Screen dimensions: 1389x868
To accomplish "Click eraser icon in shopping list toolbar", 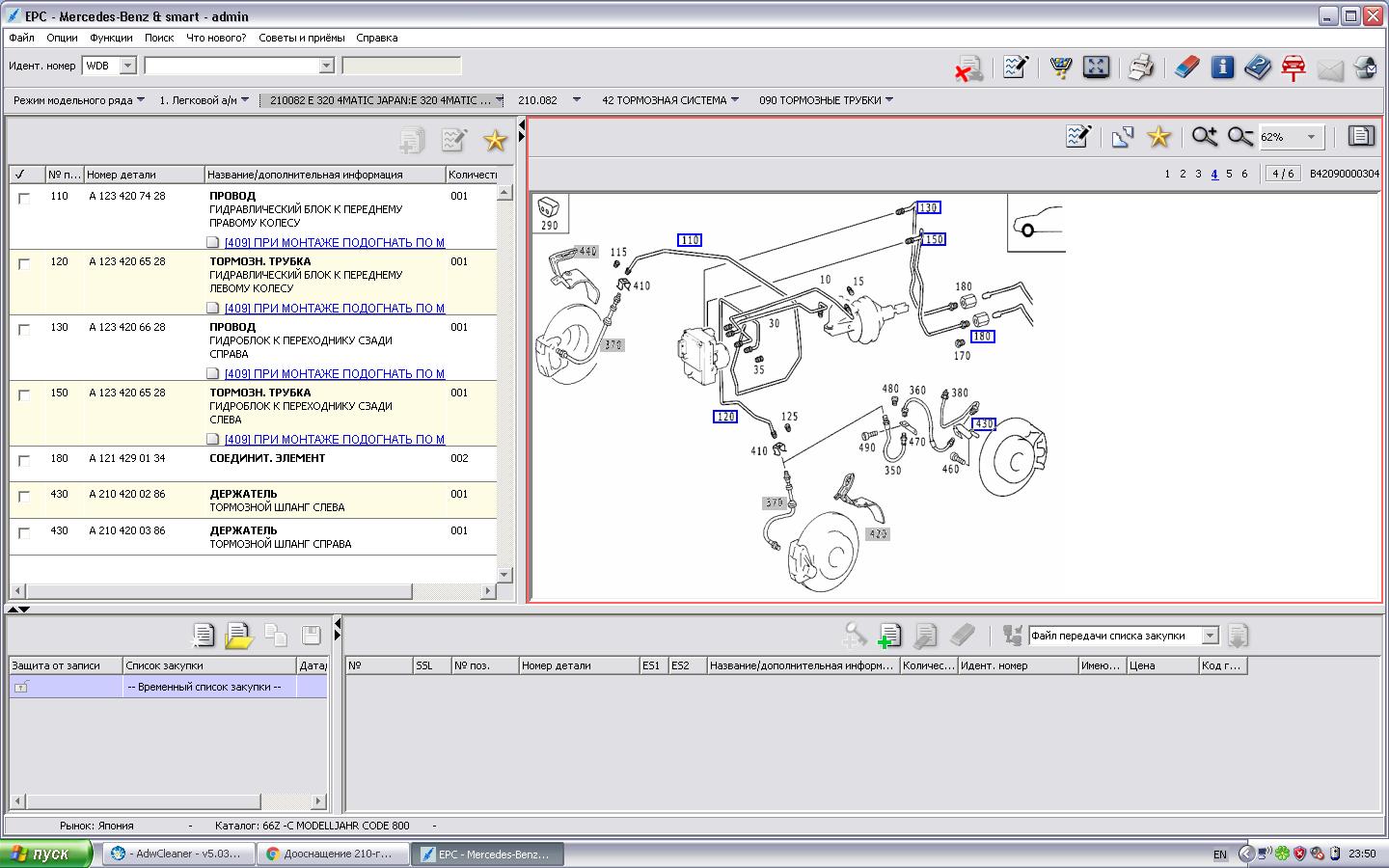I will coord(963,635).
